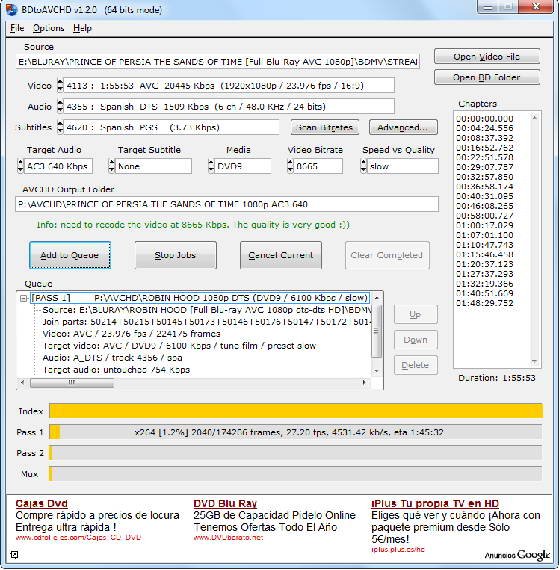The image size is (560, 570).
Task: Click the Scan Bitrates button
Action: pos(325,128)
